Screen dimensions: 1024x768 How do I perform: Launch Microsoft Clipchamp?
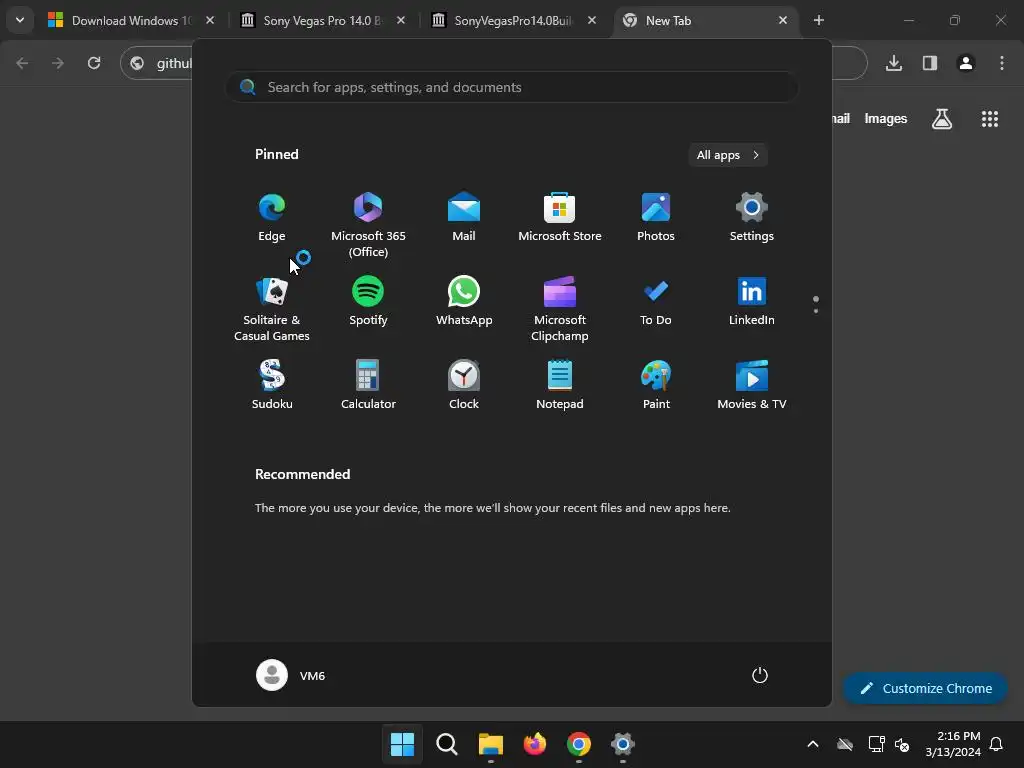click(x=560, y=309)
